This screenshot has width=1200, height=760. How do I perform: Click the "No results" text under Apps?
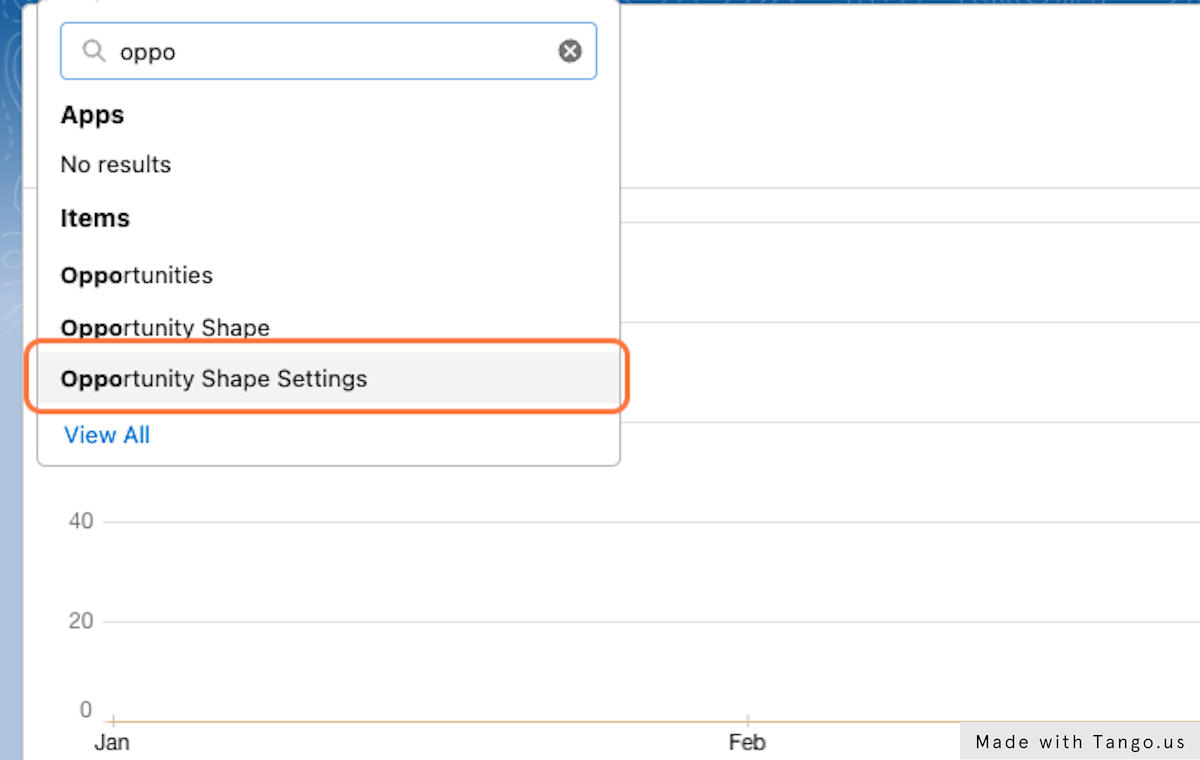pyautogui.click(x=116, y=164)
